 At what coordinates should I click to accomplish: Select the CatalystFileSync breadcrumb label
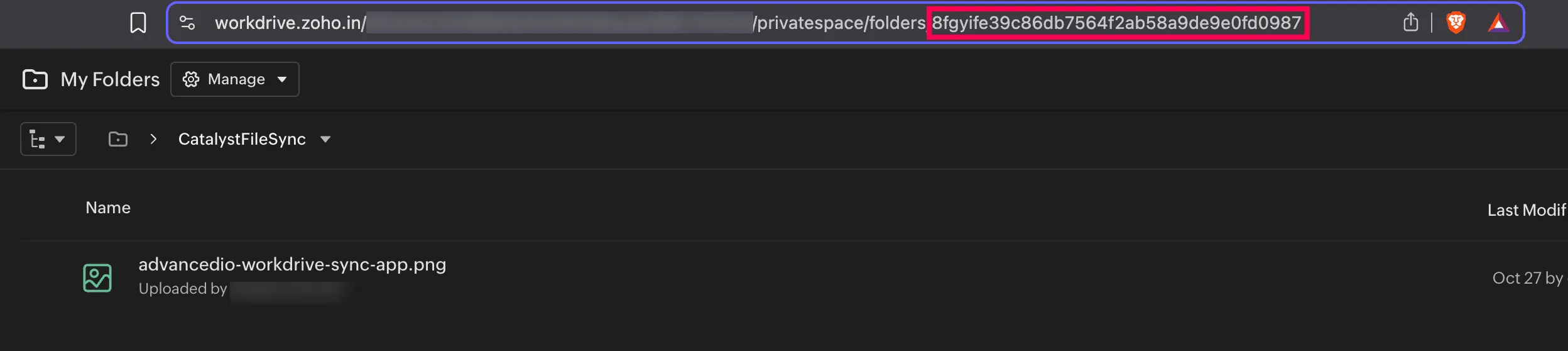pyautogui.click(x=242, y=139)
